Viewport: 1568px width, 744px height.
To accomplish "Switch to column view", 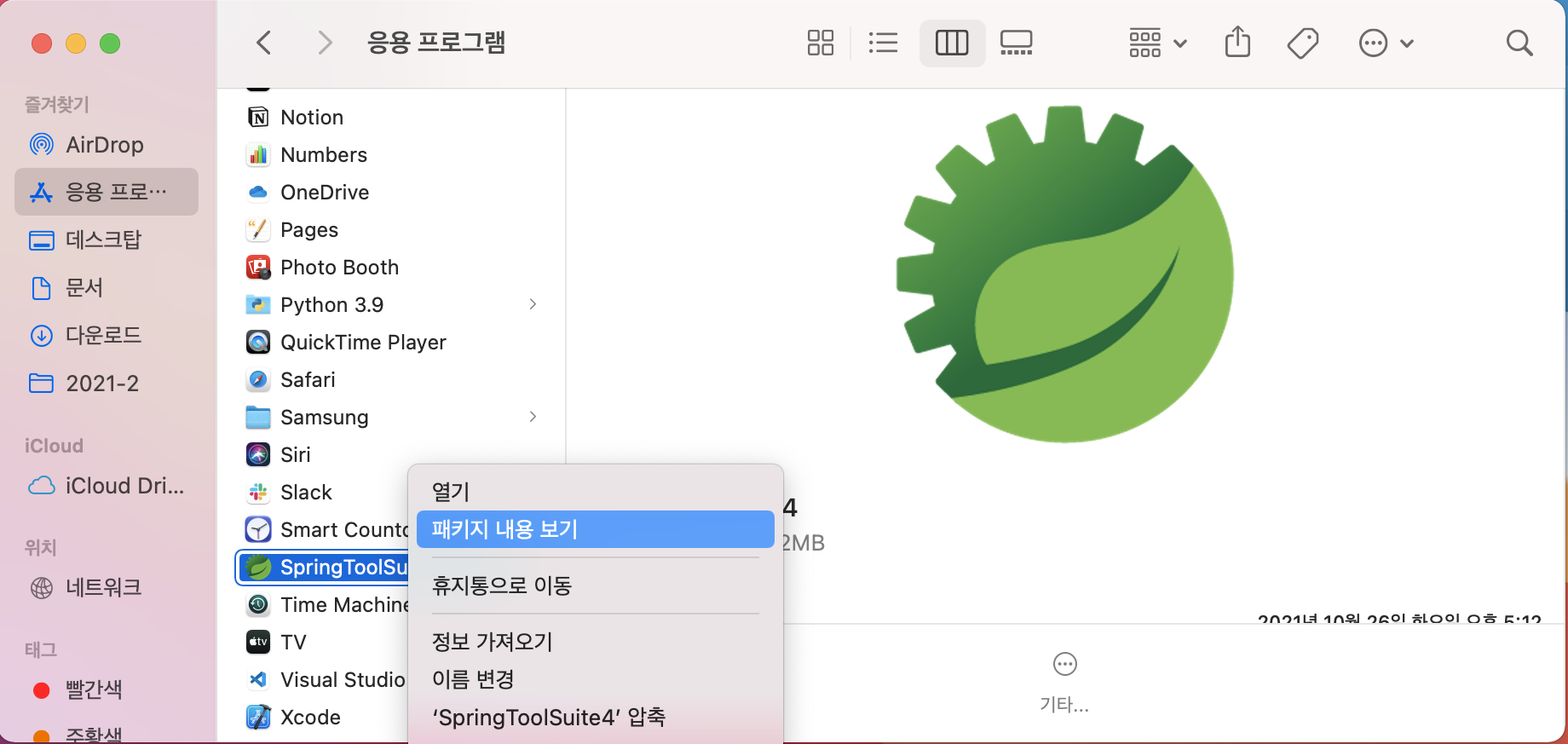I will pos(952,43).
